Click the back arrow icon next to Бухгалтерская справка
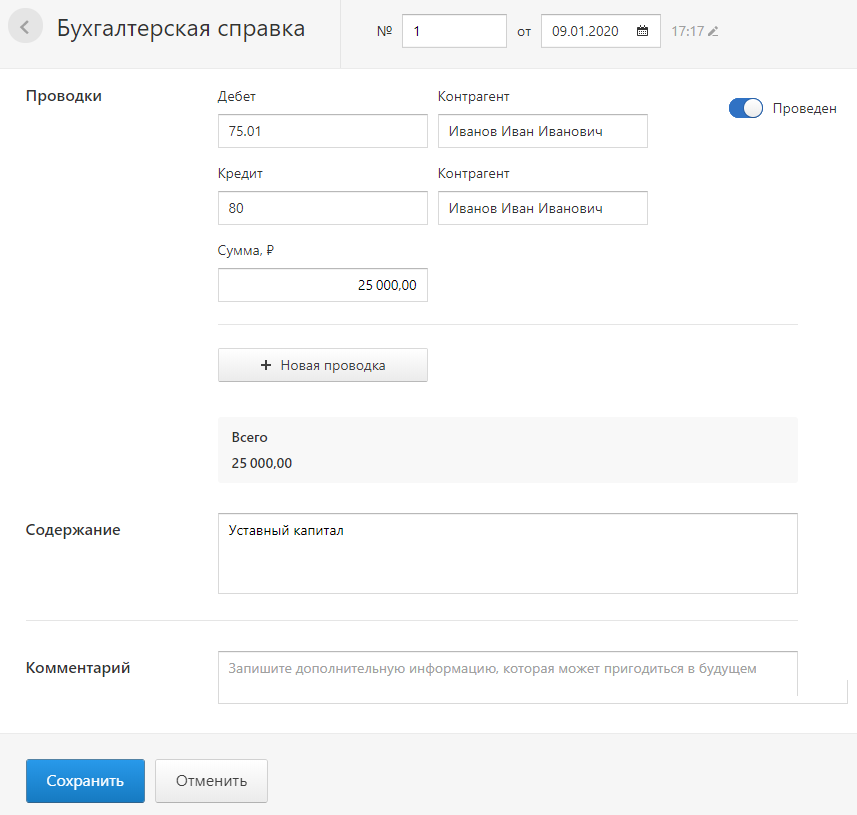857x815 pixels. (25, 27)
